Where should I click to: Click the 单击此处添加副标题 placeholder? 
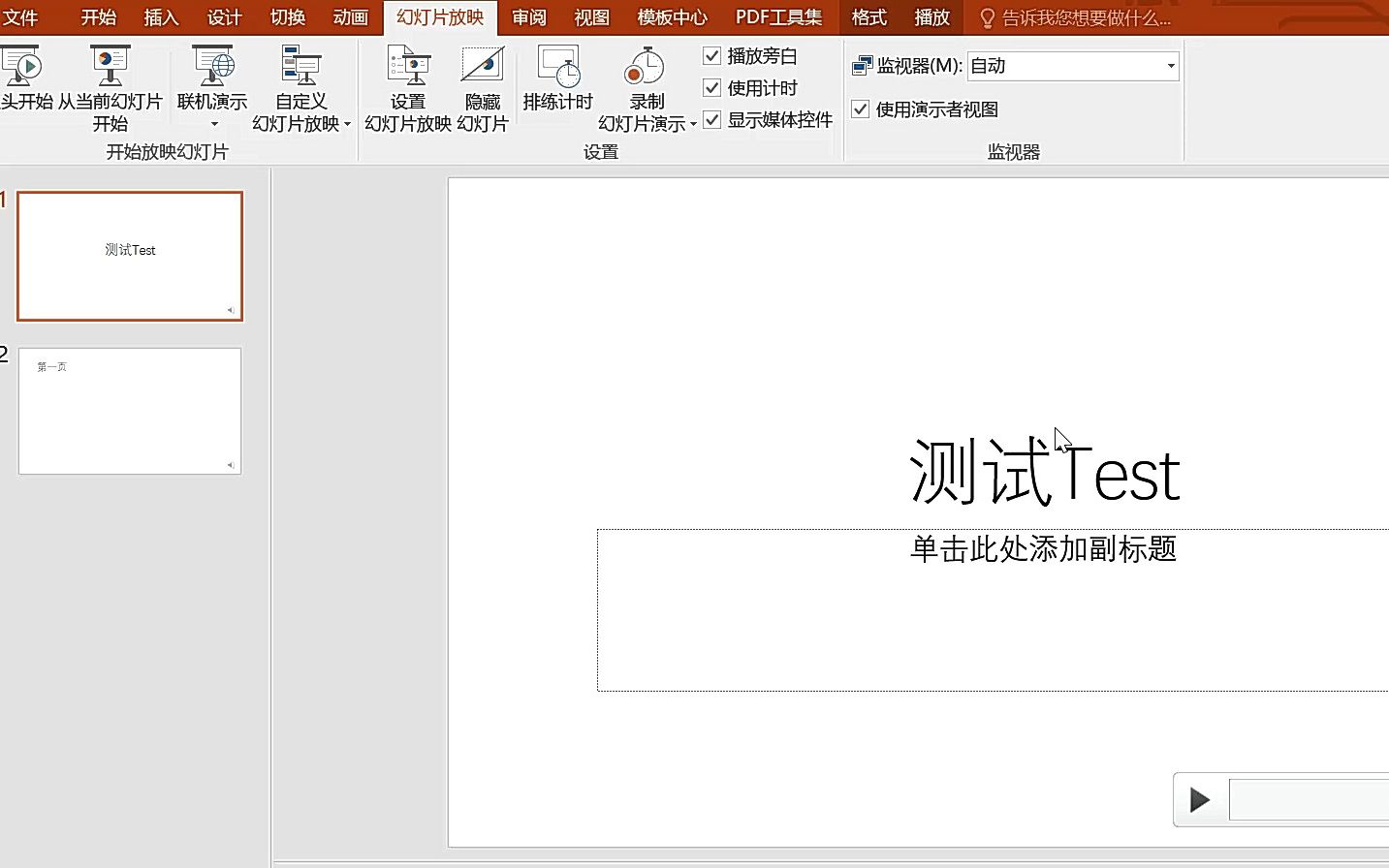click(x=1043, y=549)
